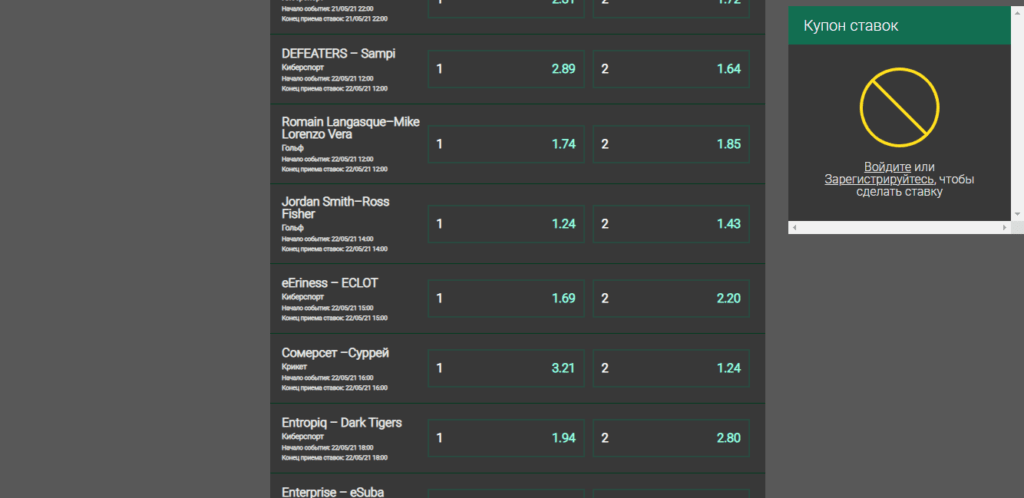Viewport: 1024px width, 498px height.
Task: Click the coupon vertical scrollbar down arrow
Action: pos(1017,214)
